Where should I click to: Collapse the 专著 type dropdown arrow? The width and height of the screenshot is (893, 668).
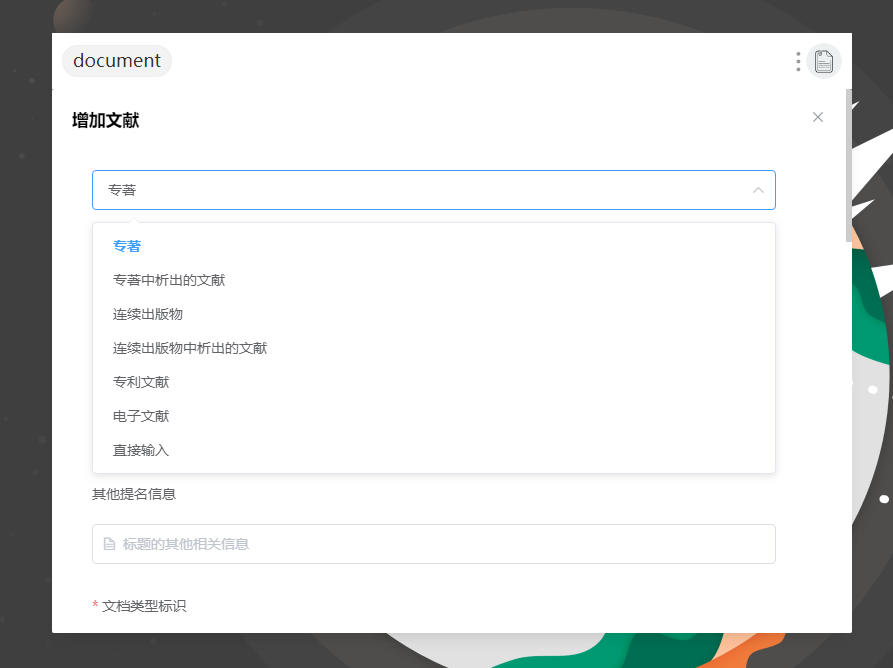[758, 190]
